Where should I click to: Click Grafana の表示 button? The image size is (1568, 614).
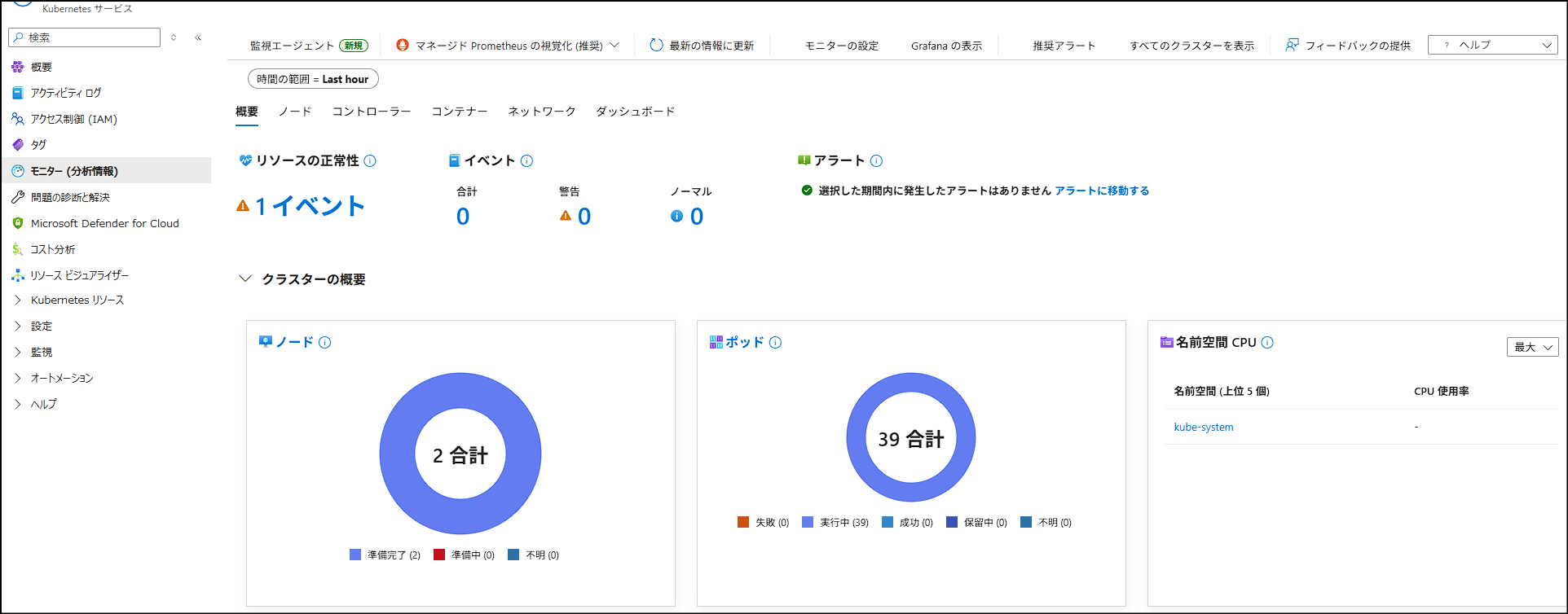click(947, 46)
